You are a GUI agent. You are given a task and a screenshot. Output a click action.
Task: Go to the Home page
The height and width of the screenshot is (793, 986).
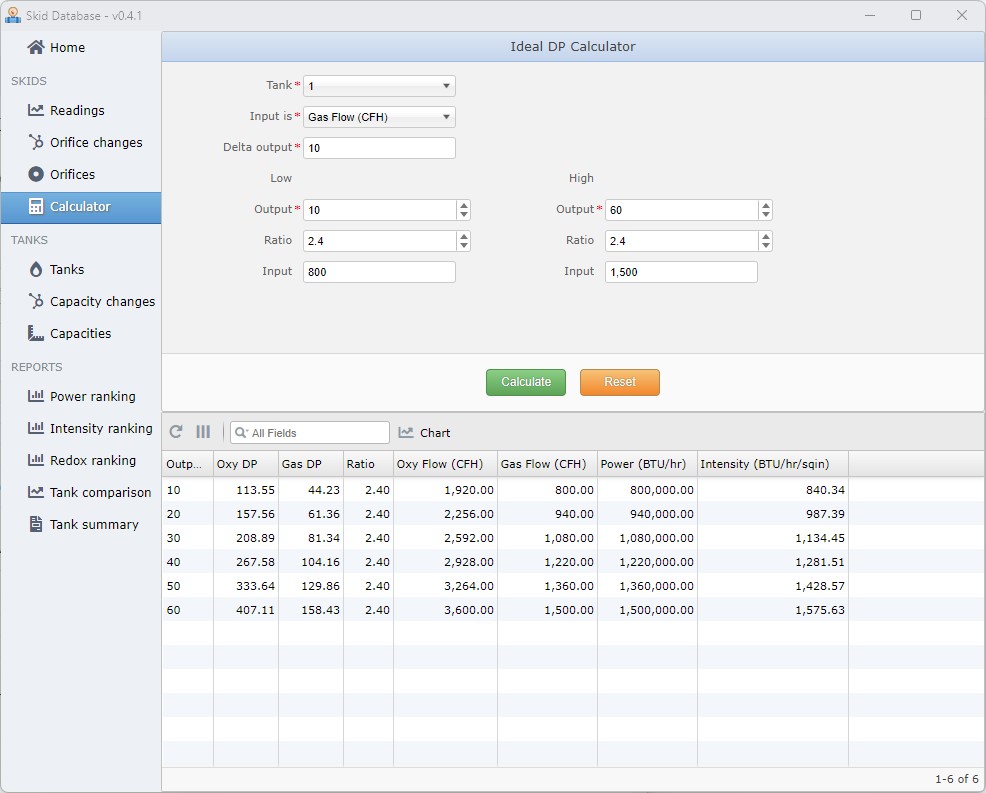pyautogui.click(x=67, y=48)
